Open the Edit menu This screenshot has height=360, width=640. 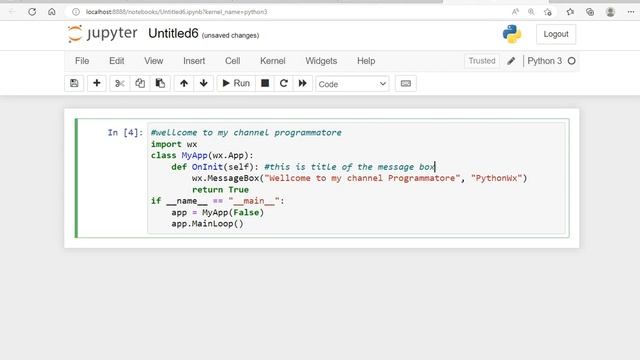(x=117, y=61)
